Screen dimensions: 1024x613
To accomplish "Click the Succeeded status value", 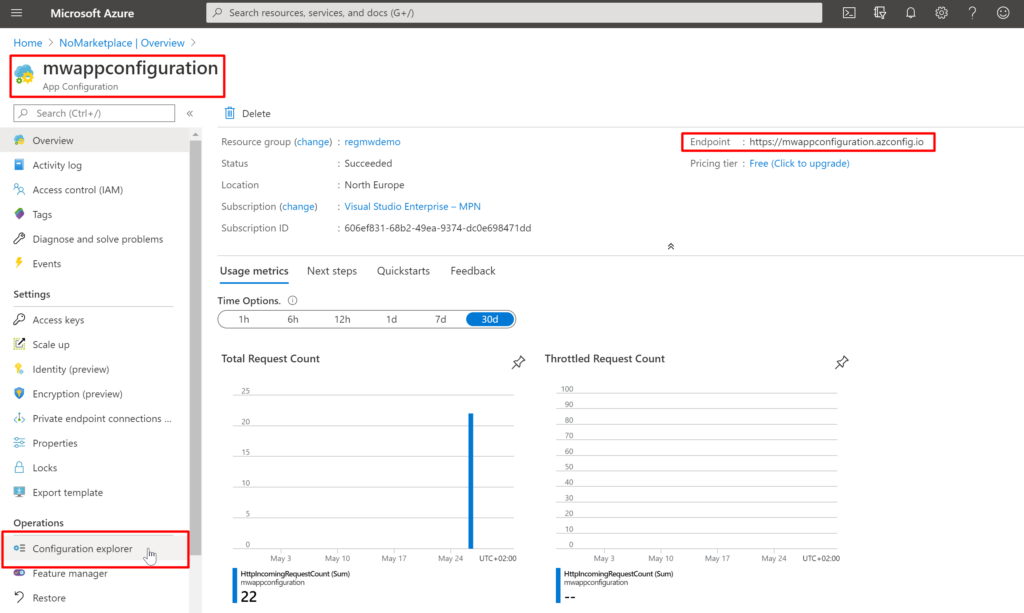I will [368, 163].
